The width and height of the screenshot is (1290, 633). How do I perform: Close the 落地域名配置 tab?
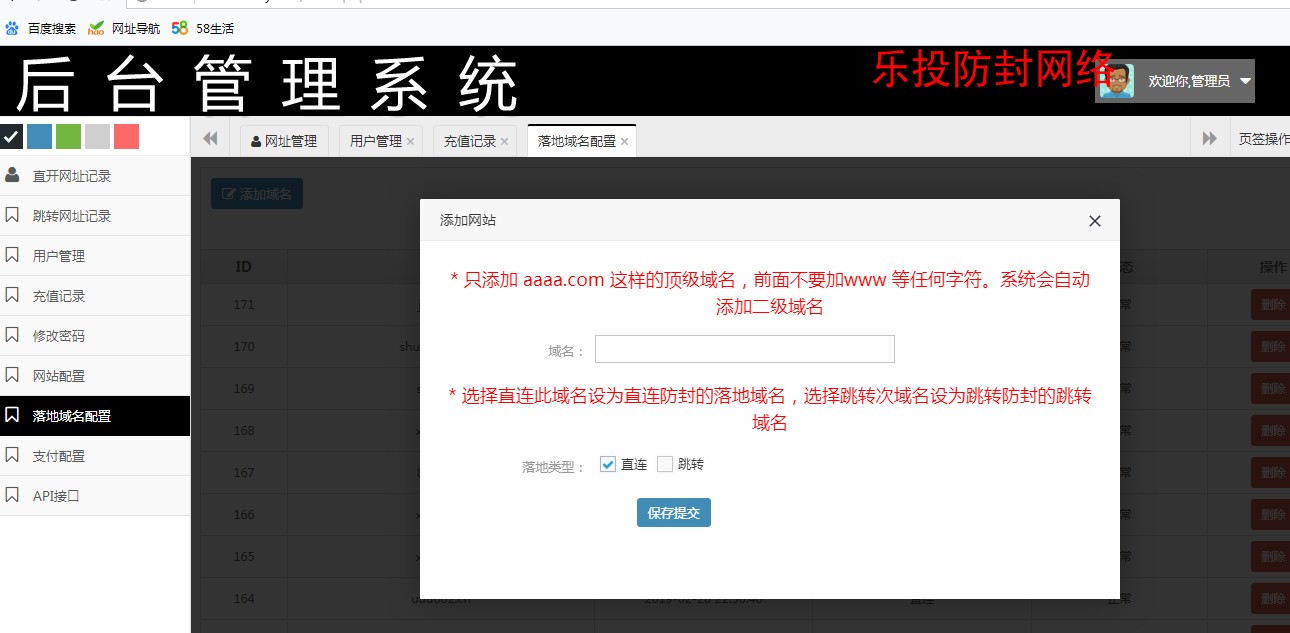(624, 142)
